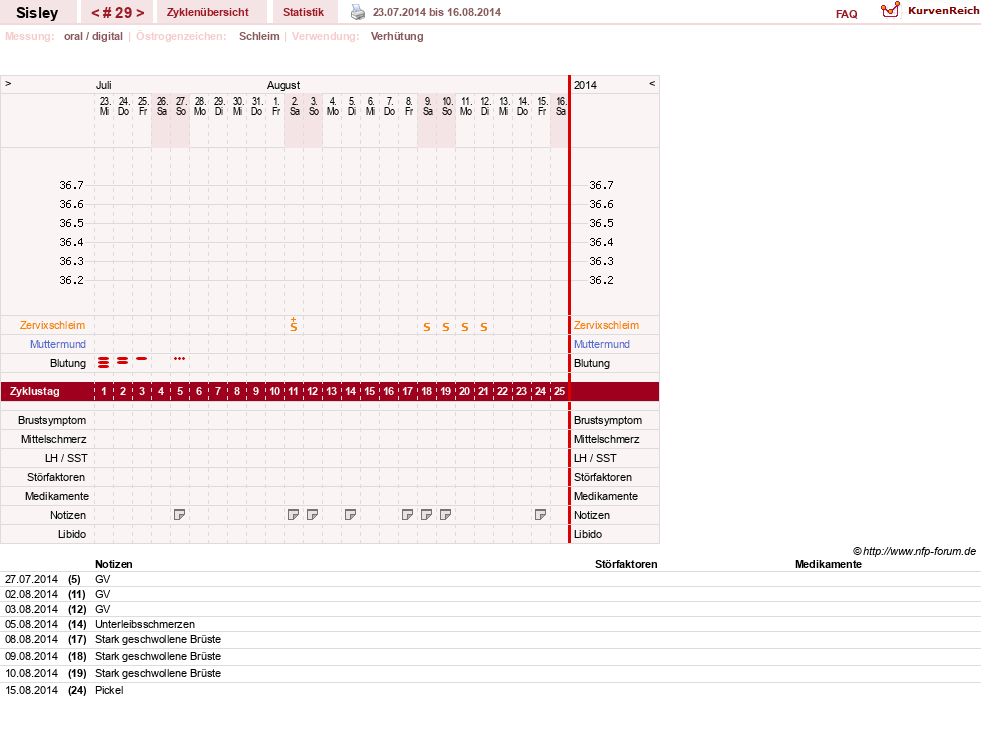Select cycle day 25 in Zyklustag row
981x743 pixels.
[559, 392]
